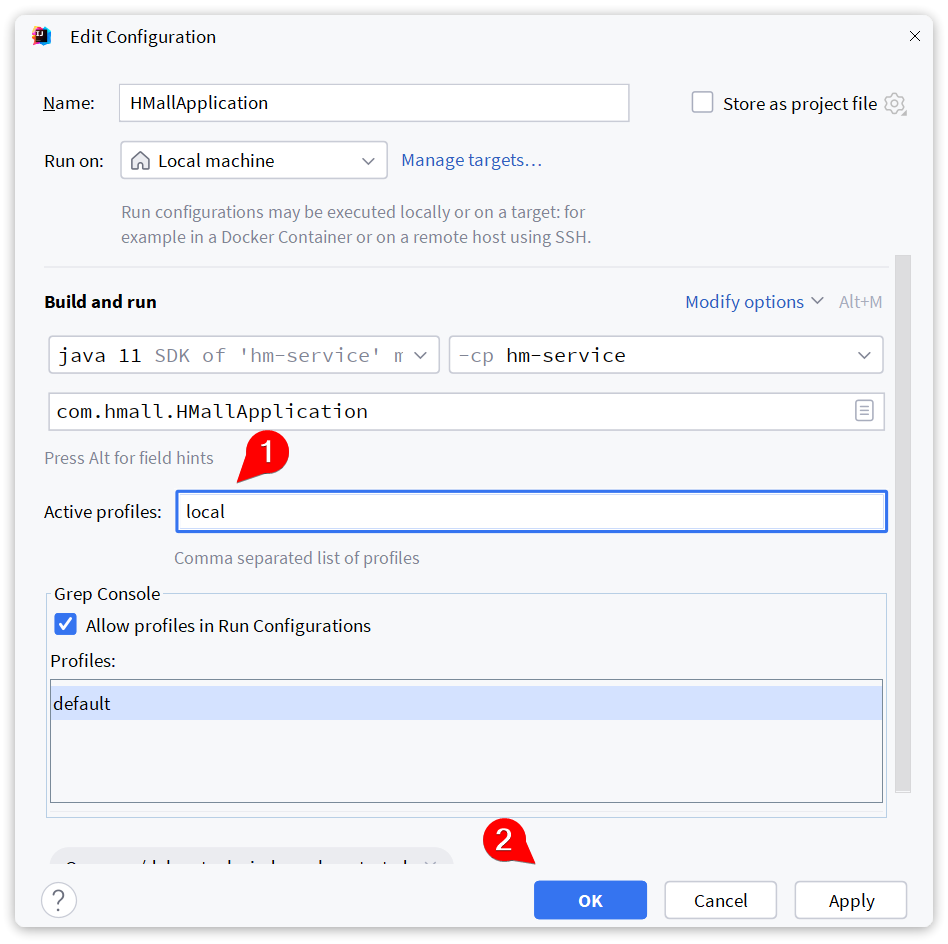This screenshot has width=948, height=944.
Task: Open the -cp hm-service classpath dropdown
Action: pyautogui.click(x=666, y=355)
